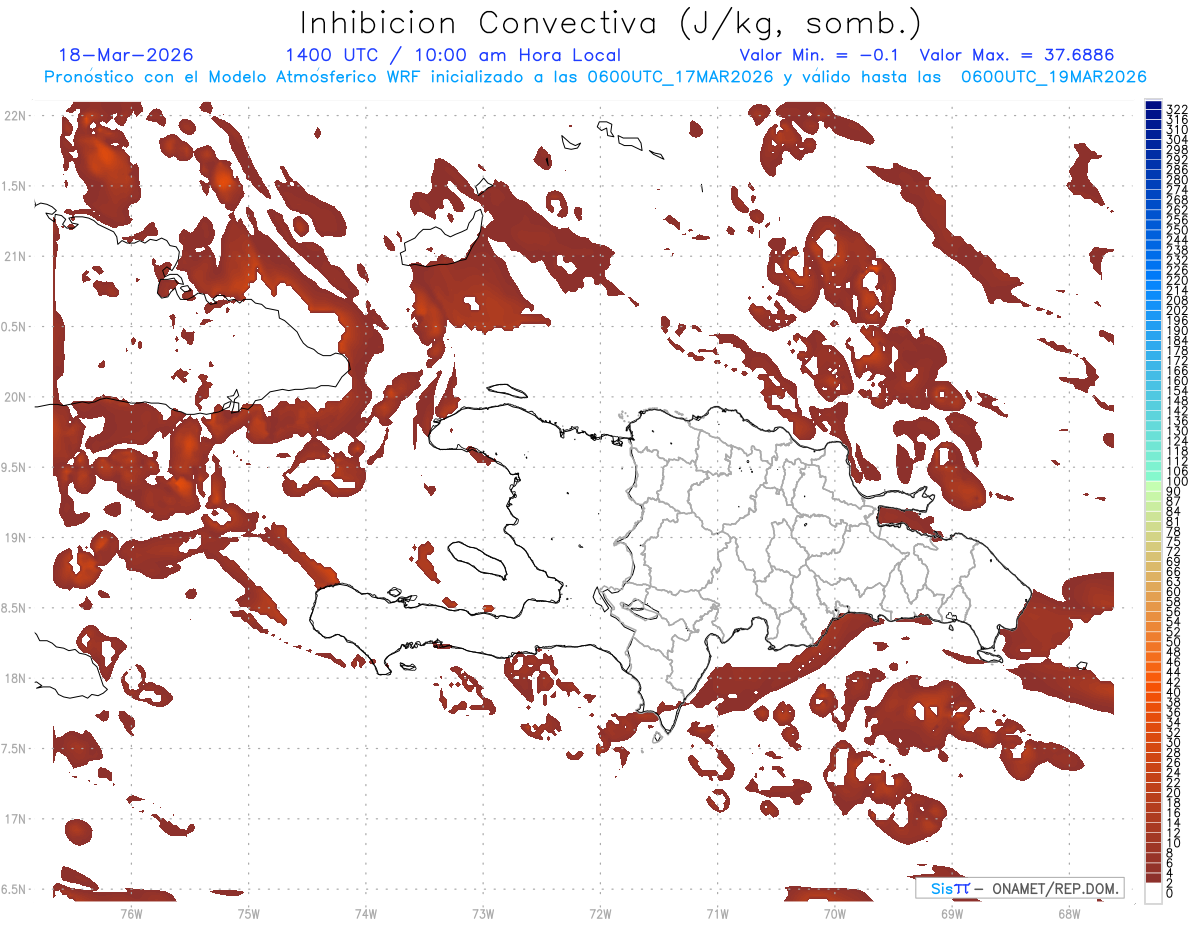This screenshot has width=1200, height=927.
Task: Click the '72W' longitude label
Action: tap(600, 913)
